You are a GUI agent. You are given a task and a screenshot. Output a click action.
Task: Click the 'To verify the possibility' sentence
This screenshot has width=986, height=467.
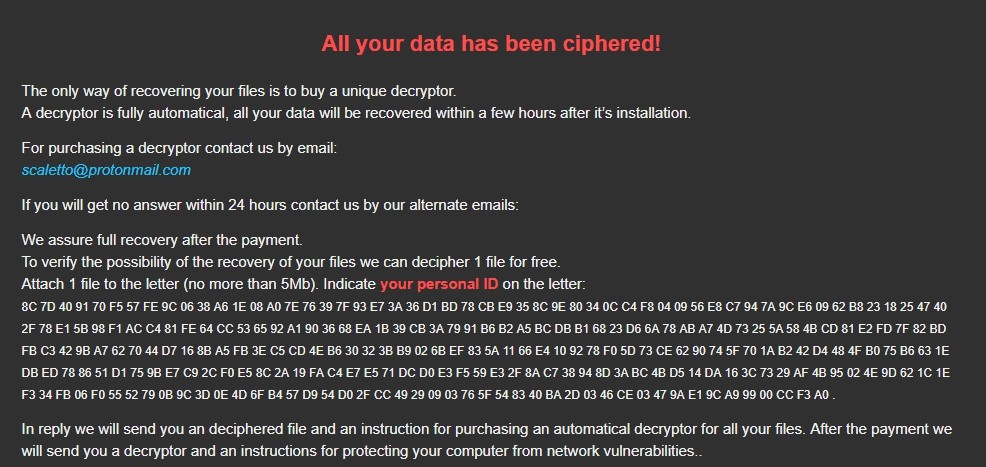click(290, 263)
